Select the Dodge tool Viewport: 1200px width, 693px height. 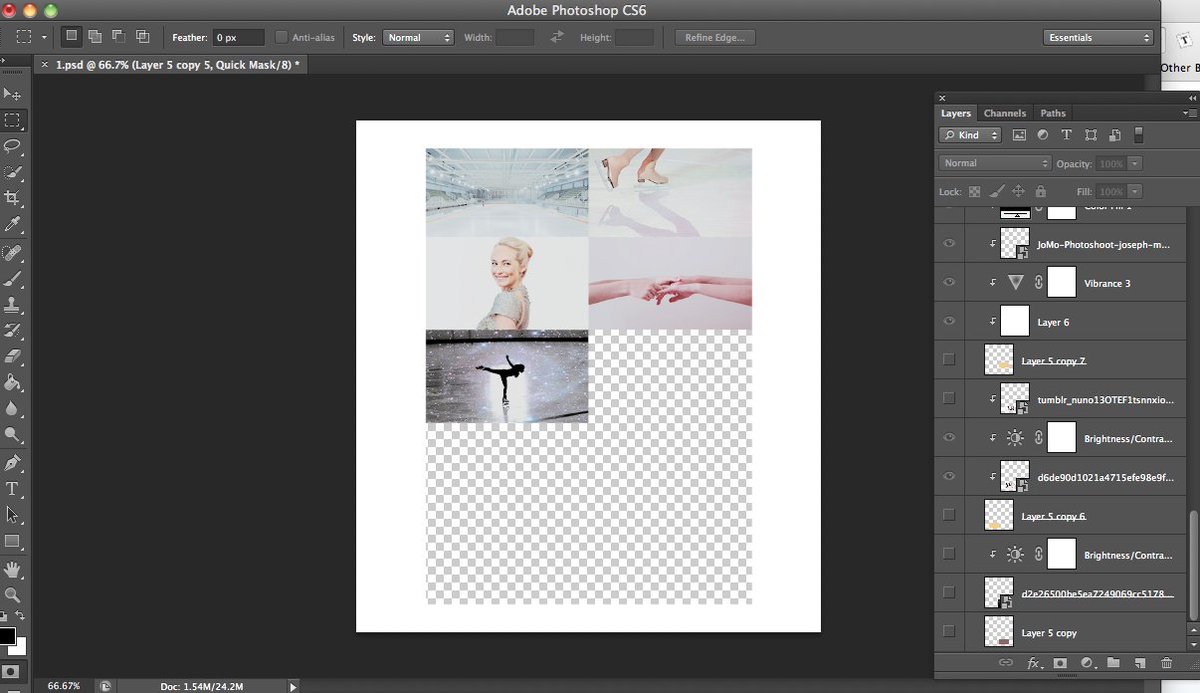tap(13, 434)
